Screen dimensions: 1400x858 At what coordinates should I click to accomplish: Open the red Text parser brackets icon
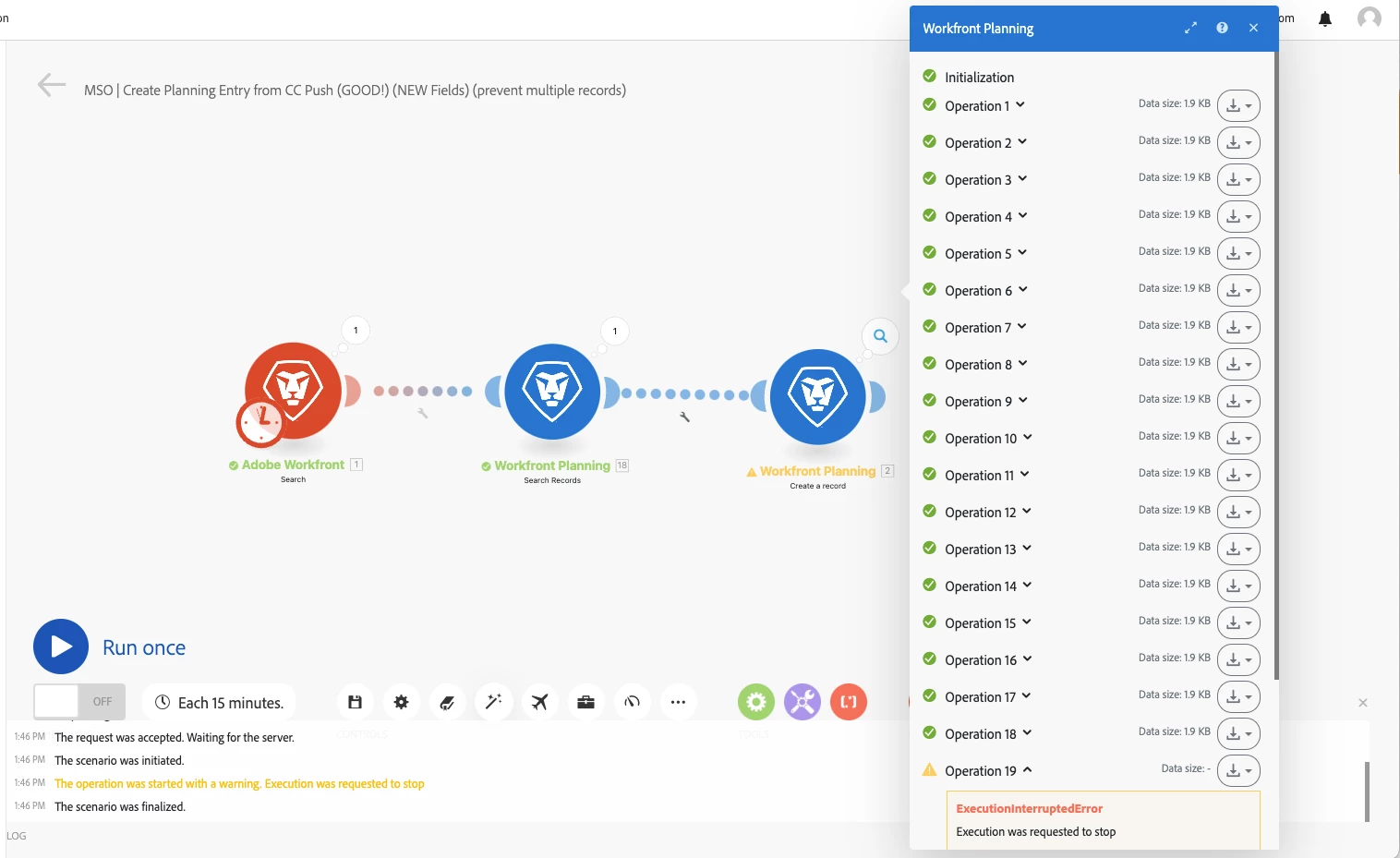(x=849, y=702)
